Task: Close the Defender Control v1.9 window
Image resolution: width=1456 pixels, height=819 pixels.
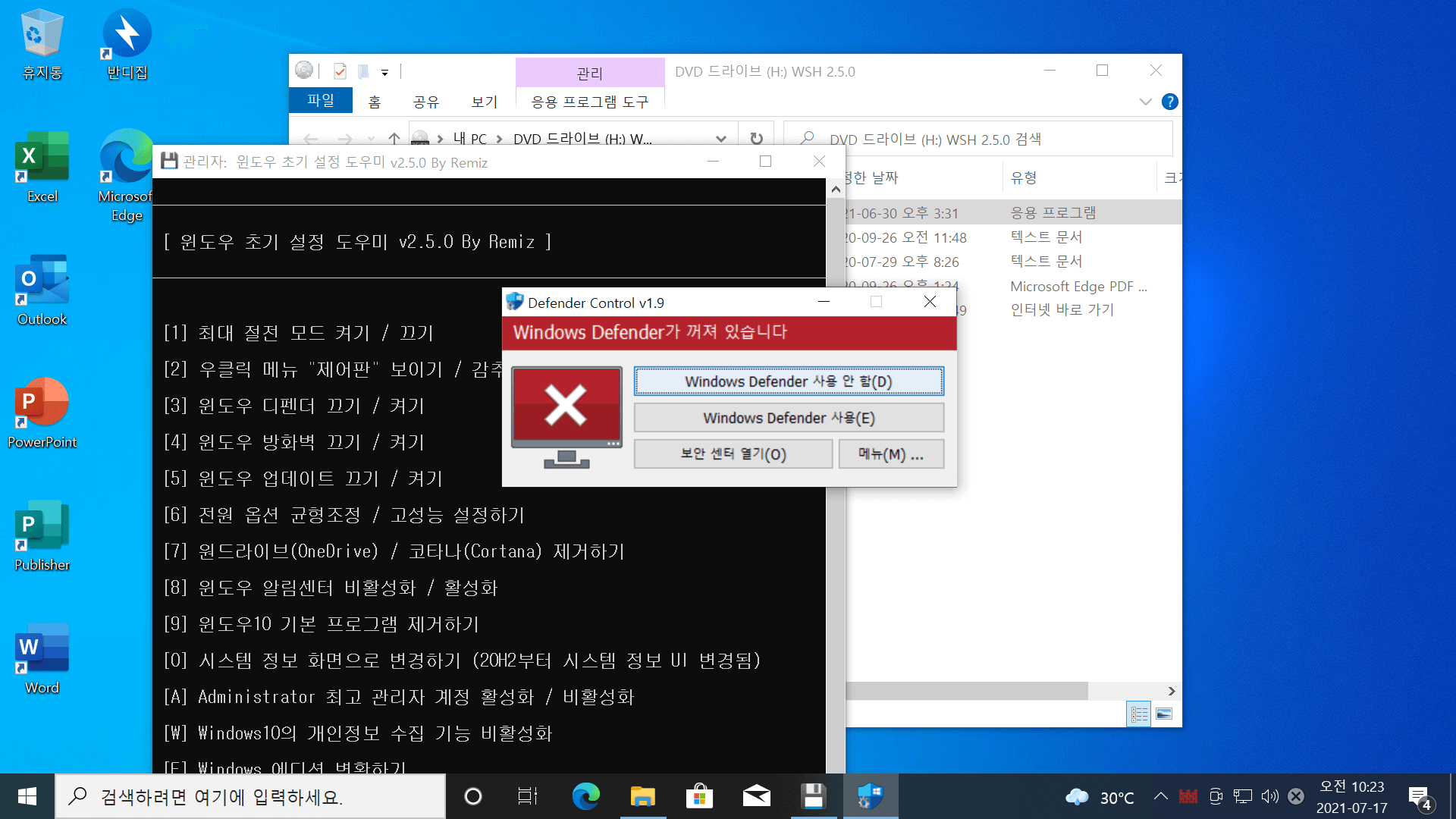Action: (930, 302)
